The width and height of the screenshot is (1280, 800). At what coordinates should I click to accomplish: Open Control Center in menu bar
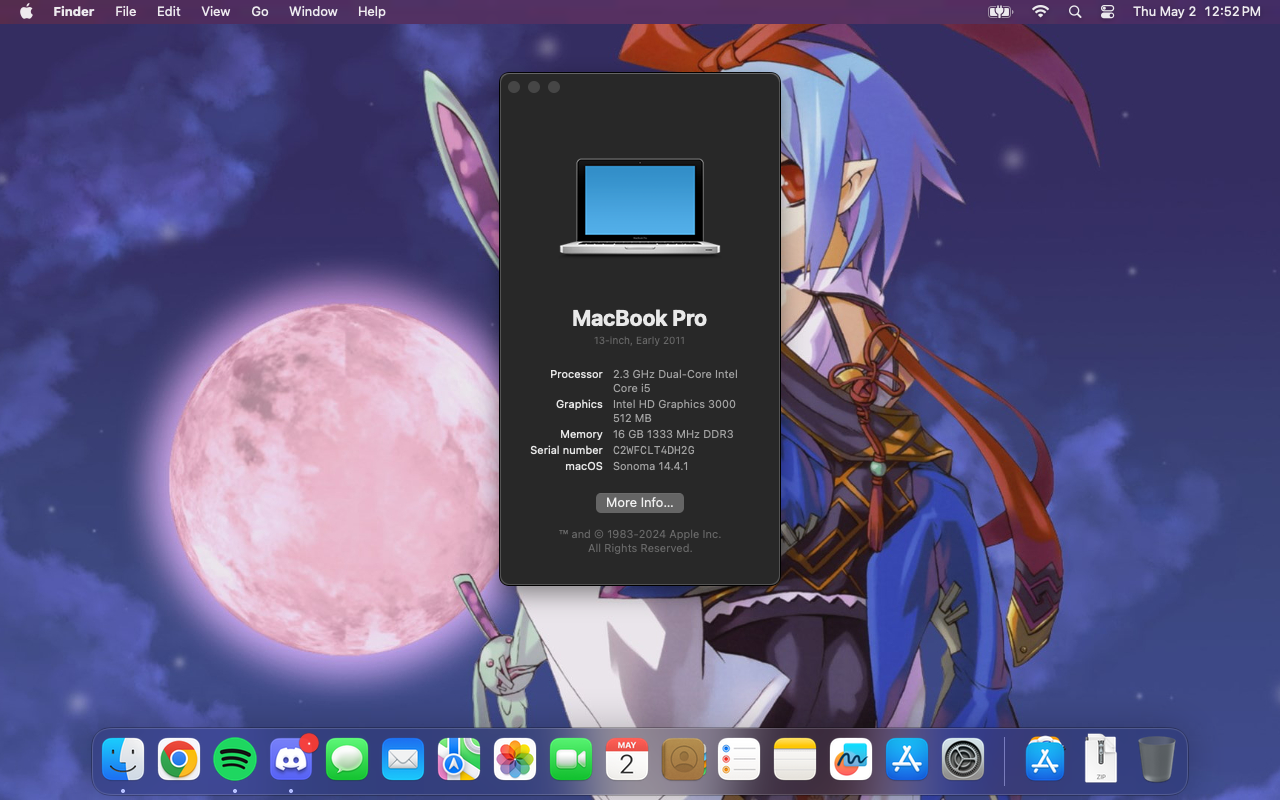1107,12
